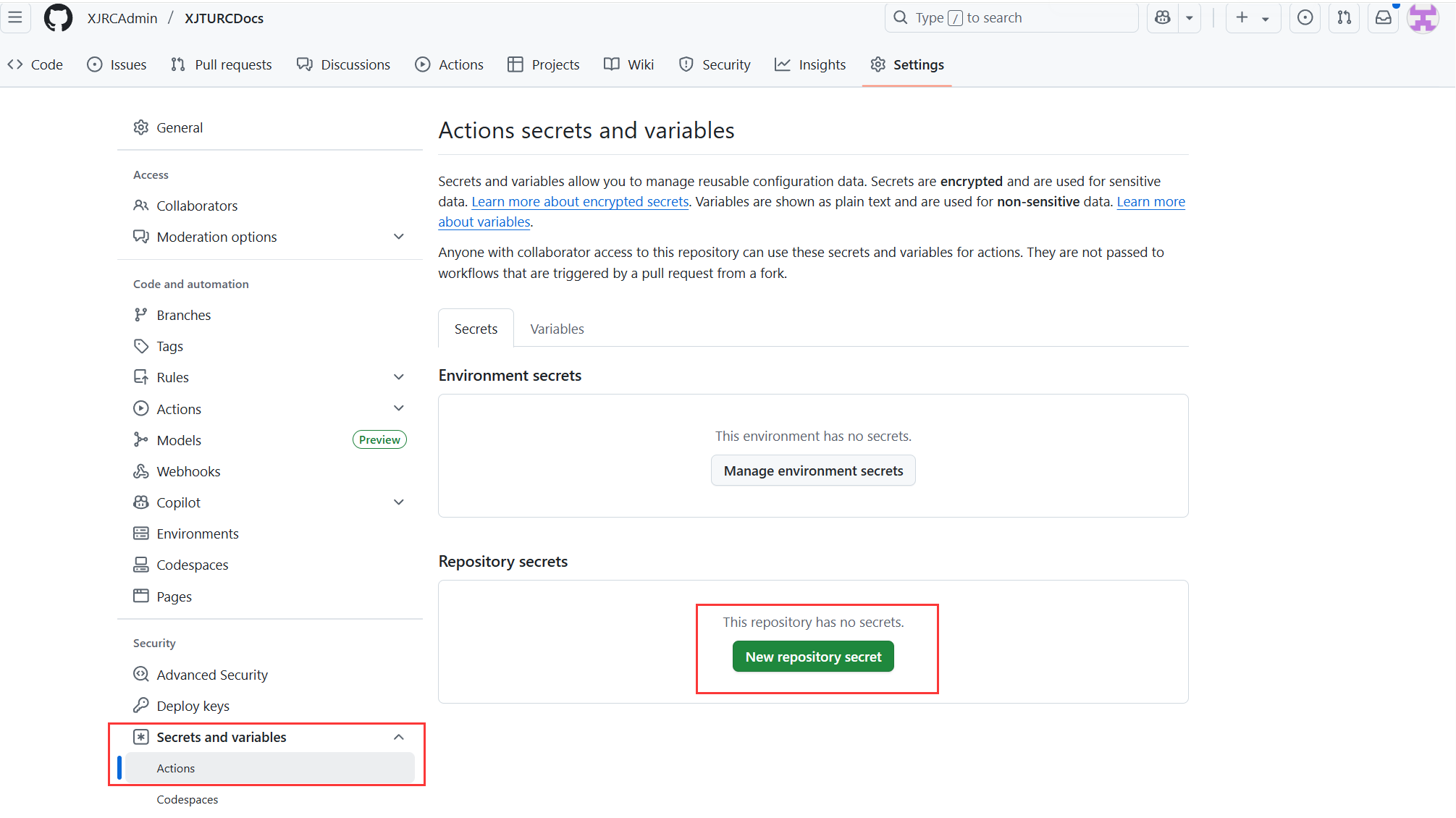Click Manage environment secrets button
Viewport: 1456px width, 818px height.
[x=813, y=471]
